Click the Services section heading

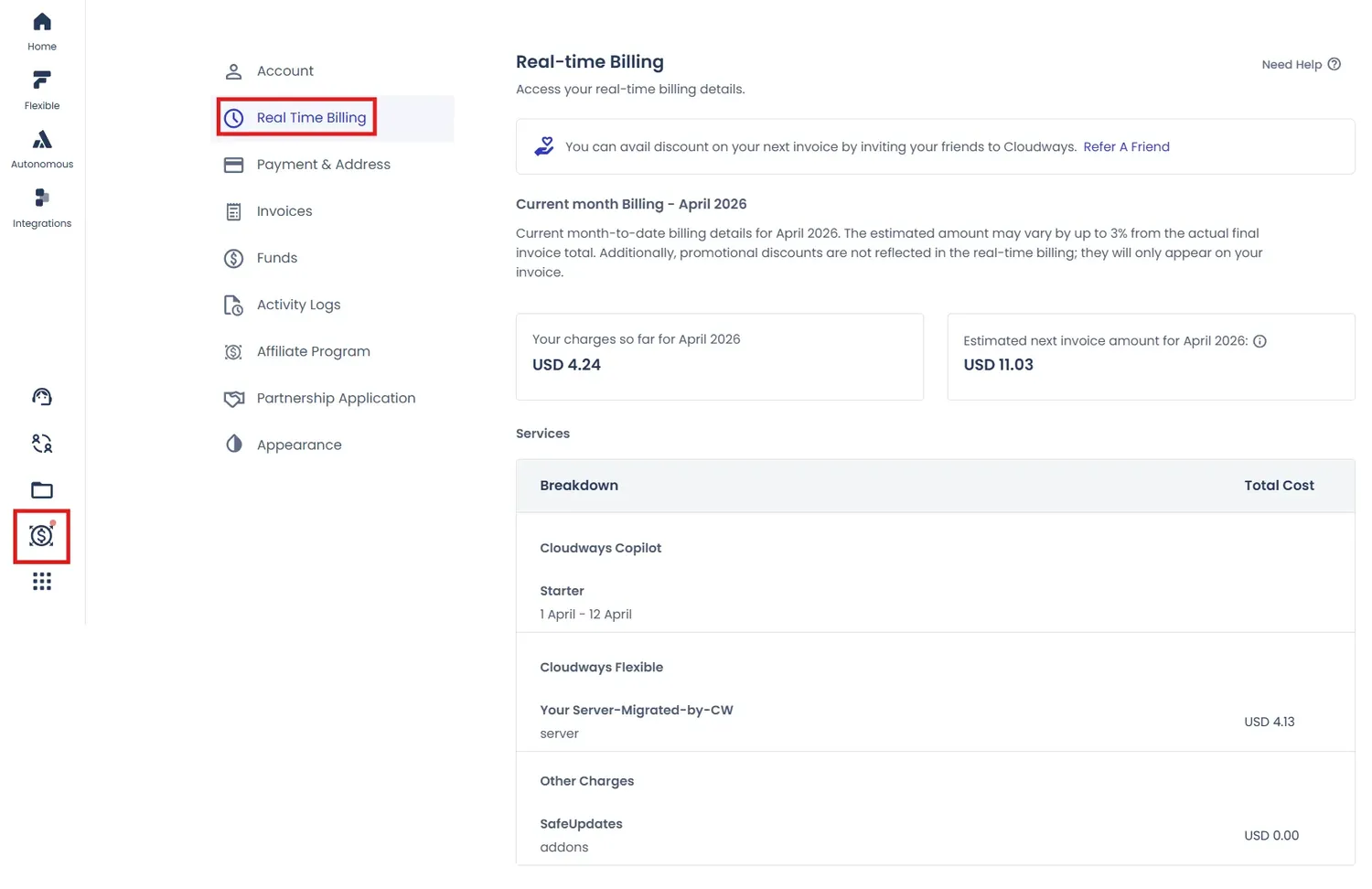[543, 434]
